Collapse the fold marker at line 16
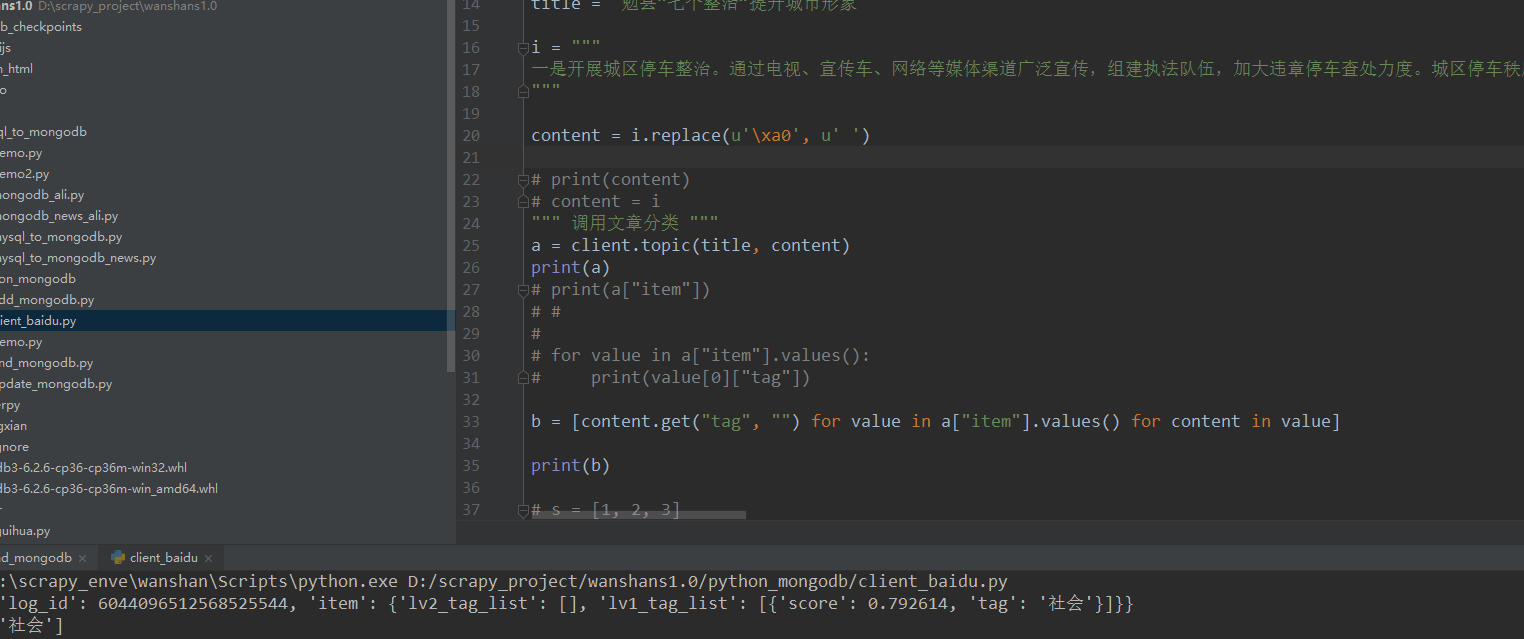Image resolution: width=1524 pixels, height=639 pixels. point(522,48)
